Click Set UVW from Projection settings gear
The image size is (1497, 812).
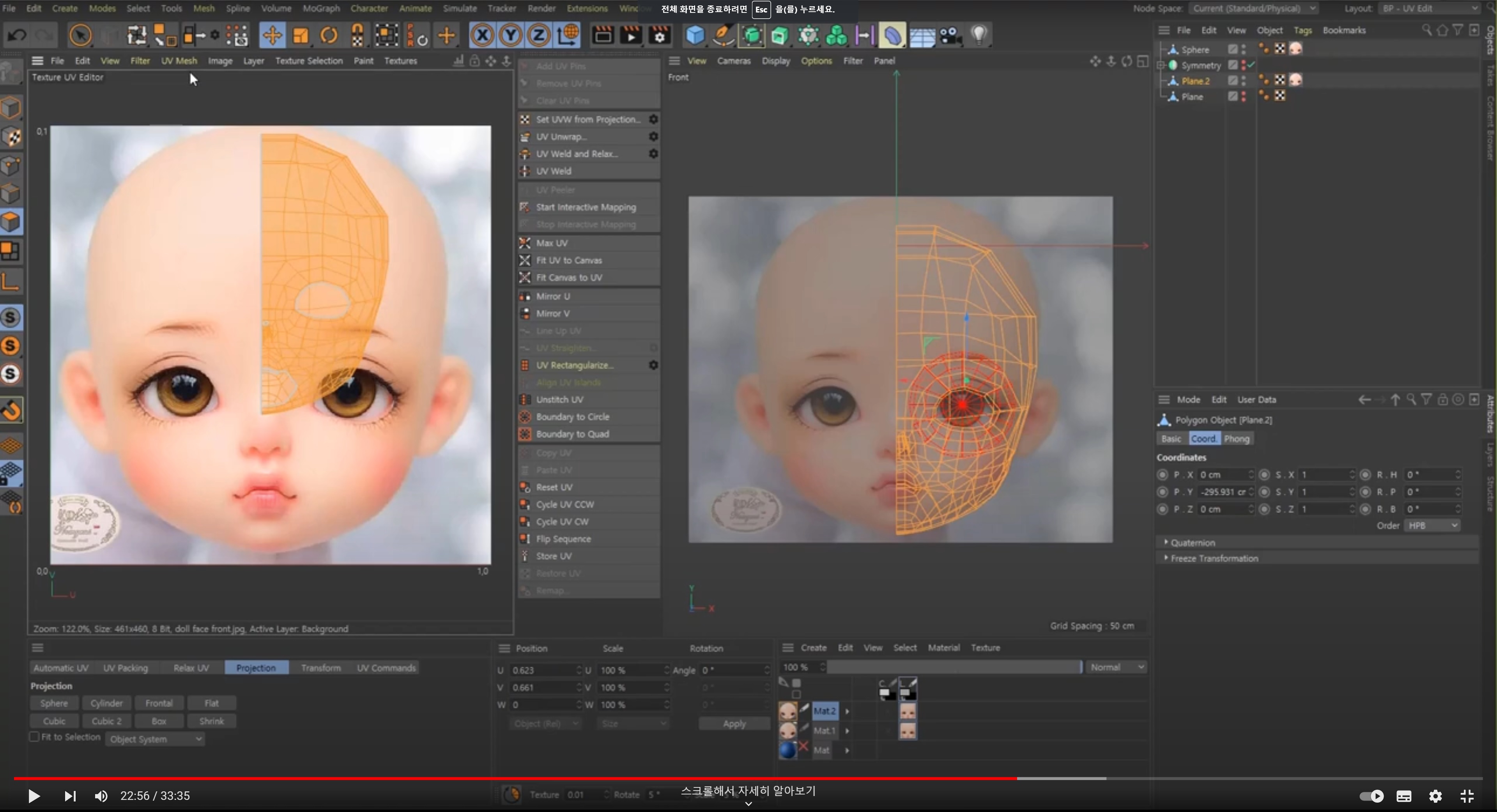click(653, 119)
